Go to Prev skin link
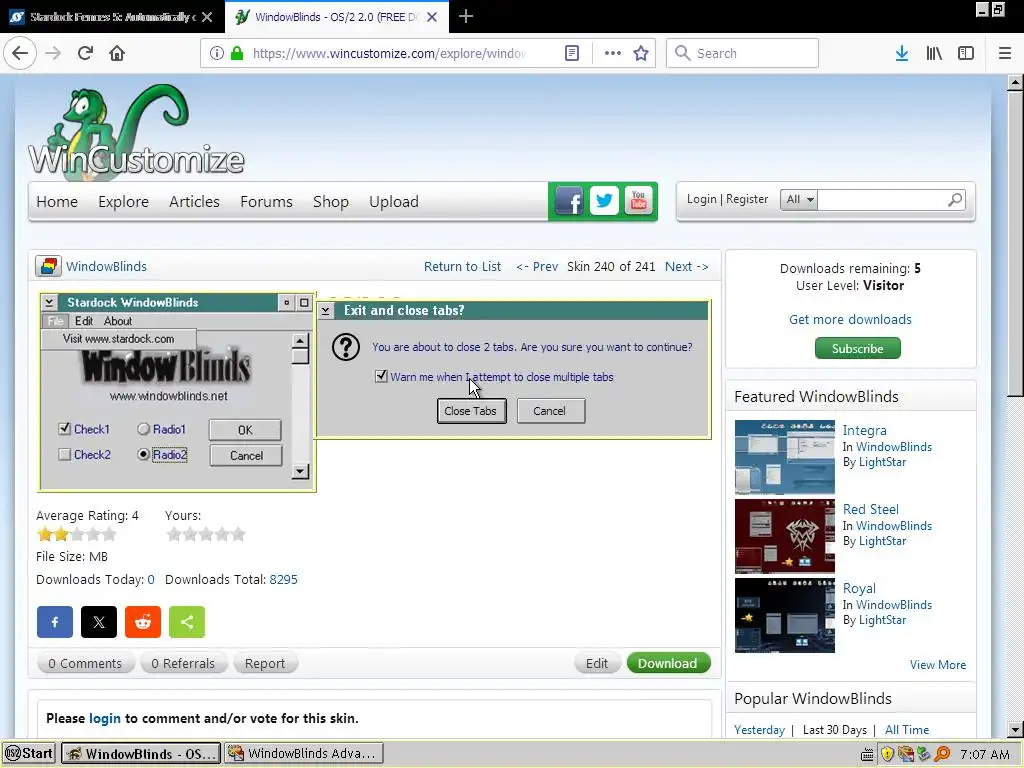 (x=537, y=266)
